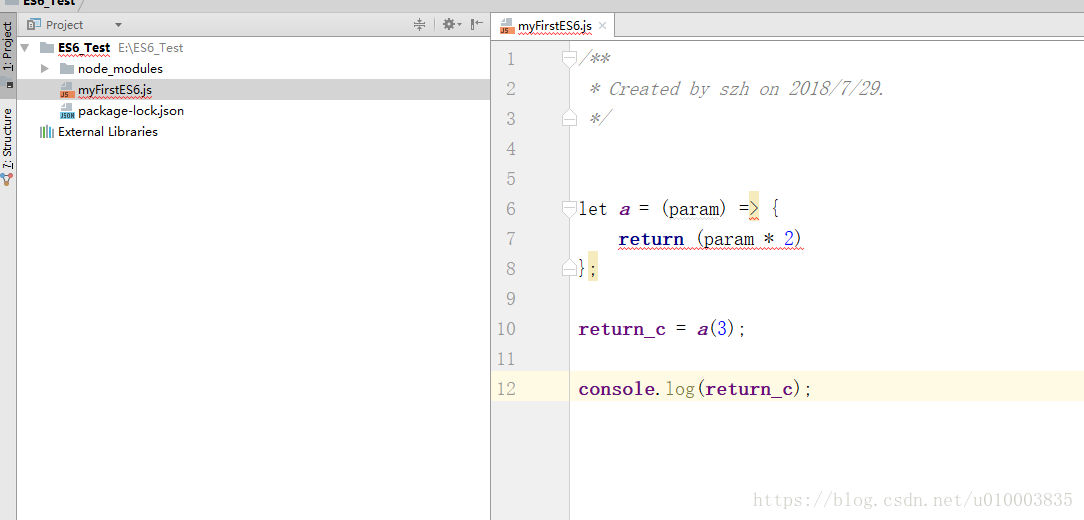Click the 'log' method on line 12
The image size is (1084, 520).
[x=680, y=389]
